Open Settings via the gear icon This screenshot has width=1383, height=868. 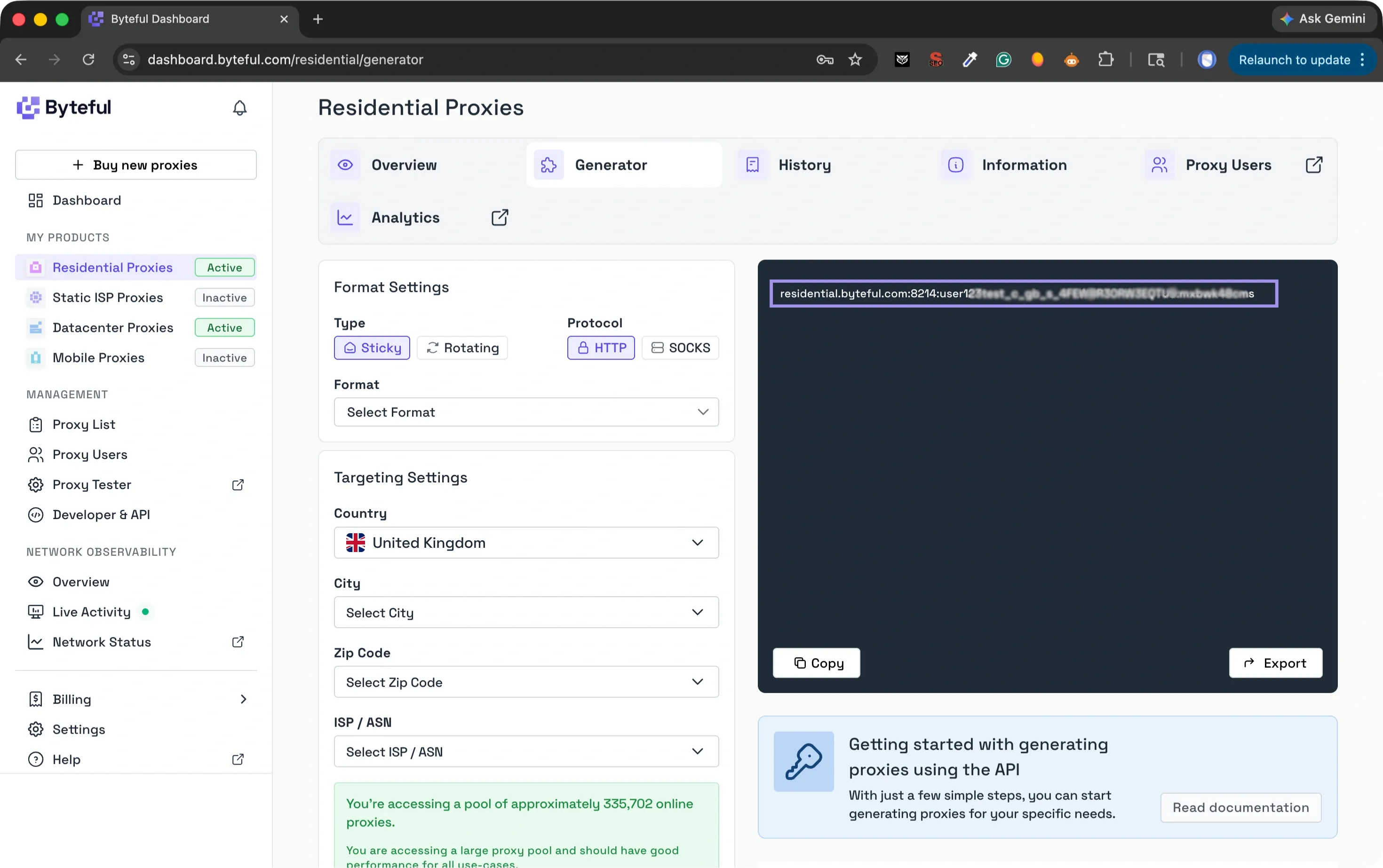click(36, 729)
